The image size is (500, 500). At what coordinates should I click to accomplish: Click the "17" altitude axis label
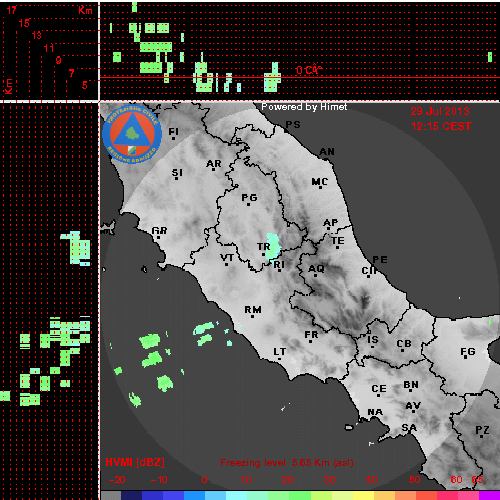pos(12,10)
